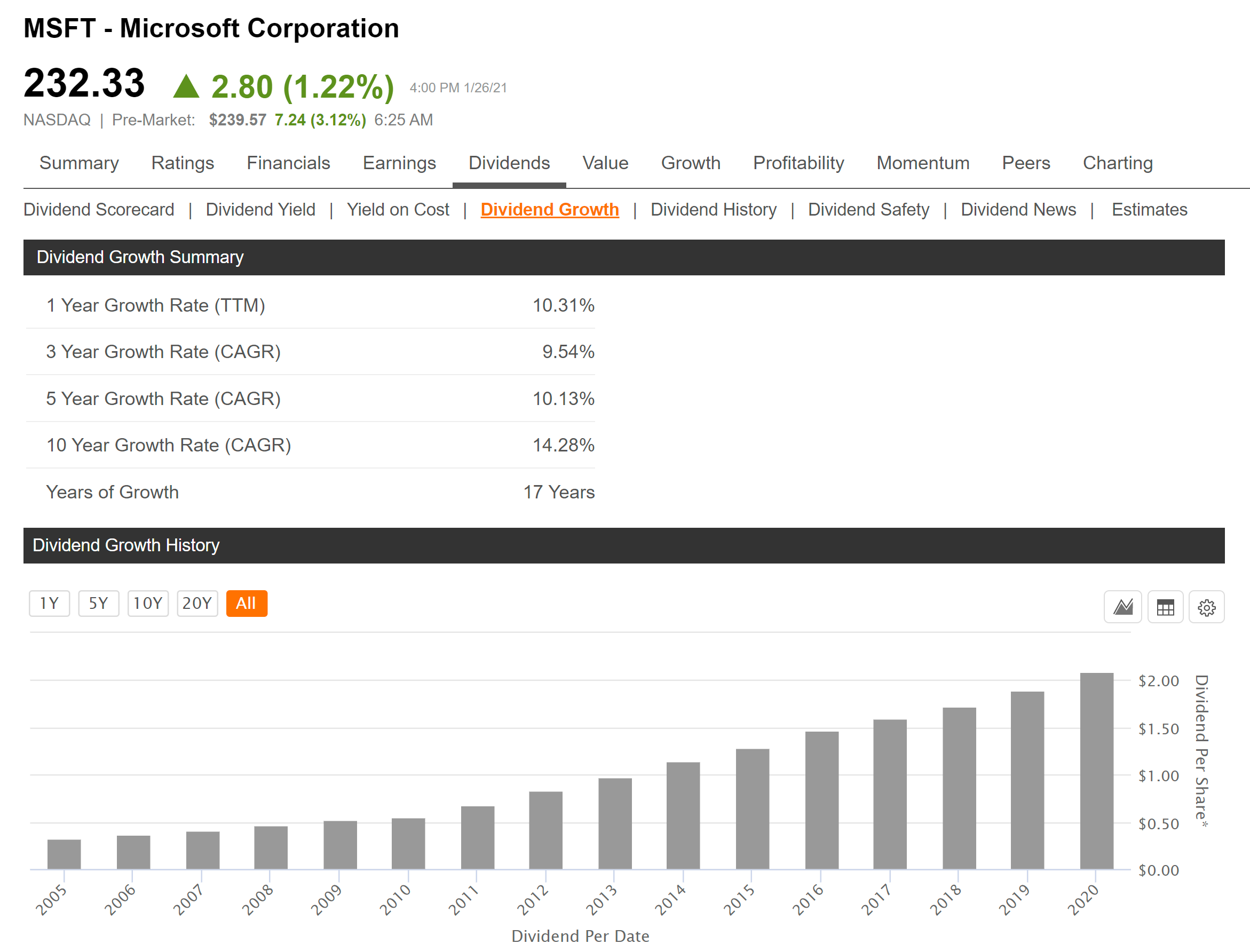Screen dimensions: 1250x952
Task: Select the 10Y time range
Action: coord(148,603)
